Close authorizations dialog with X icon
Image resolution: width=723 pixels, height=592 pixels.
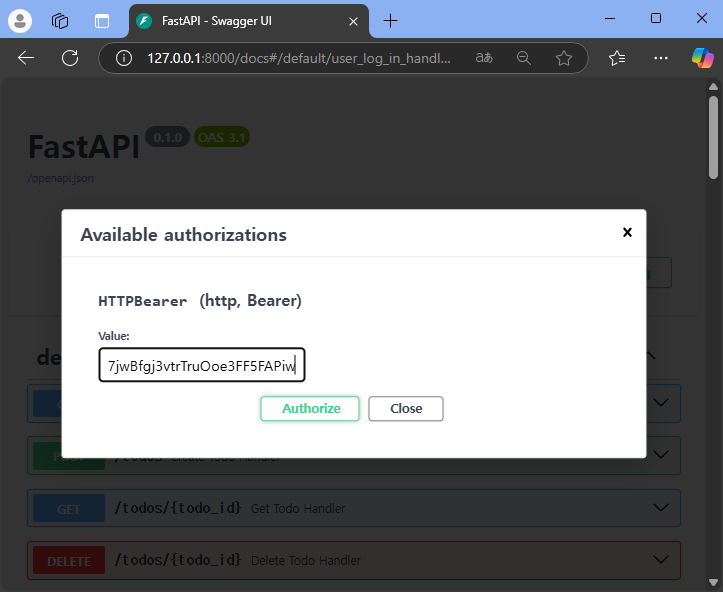tap(627, 232)
